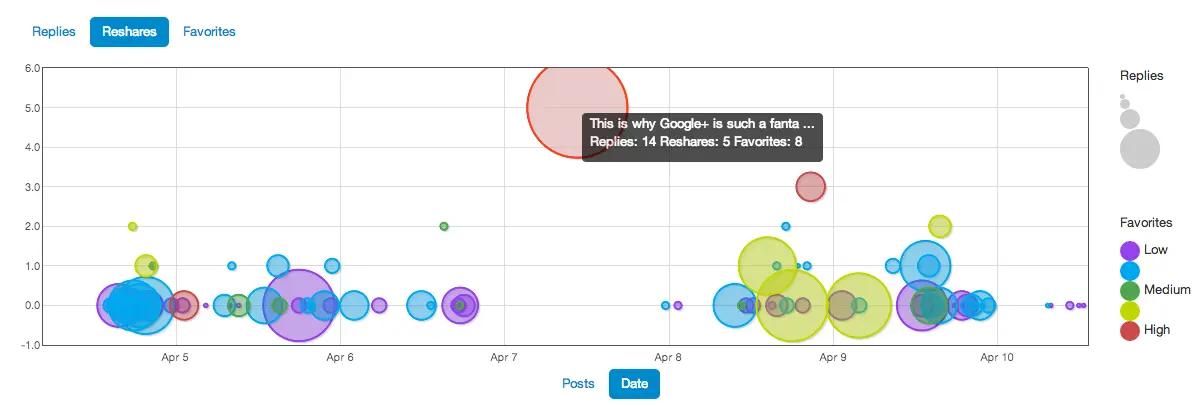Select the red bubble at 3.0 reshares

(x=810, y=186)
